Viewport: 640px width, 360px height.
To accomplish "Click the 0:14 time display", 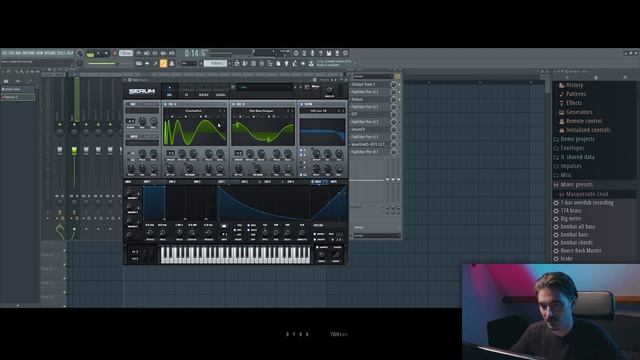I will click(x=196, y=53).
